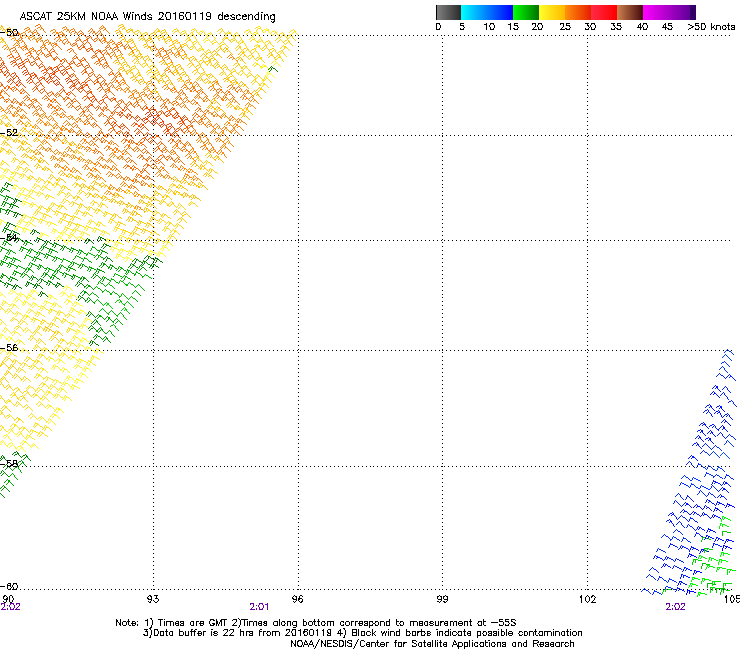Viewport: 740px width, 650px height.
Task: Select the magenta 40-45 knots legend segment
Action: click(x=656, y=12)
